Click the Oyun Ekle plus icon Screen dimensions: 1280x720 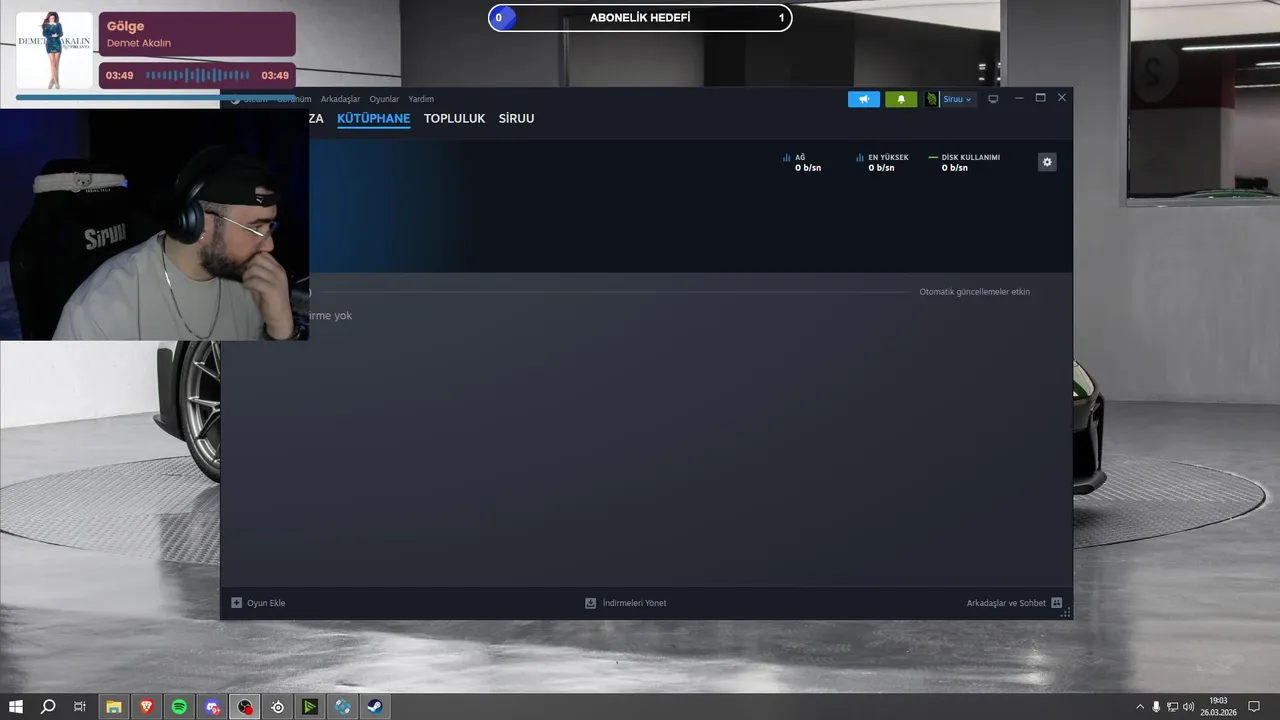point(237,603)
